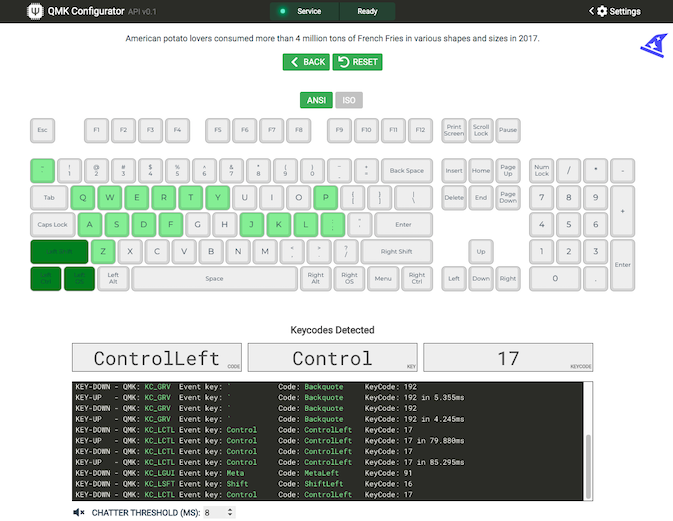Click the Space bar key
The image size is (673, 521).
(x=214, y=278)
